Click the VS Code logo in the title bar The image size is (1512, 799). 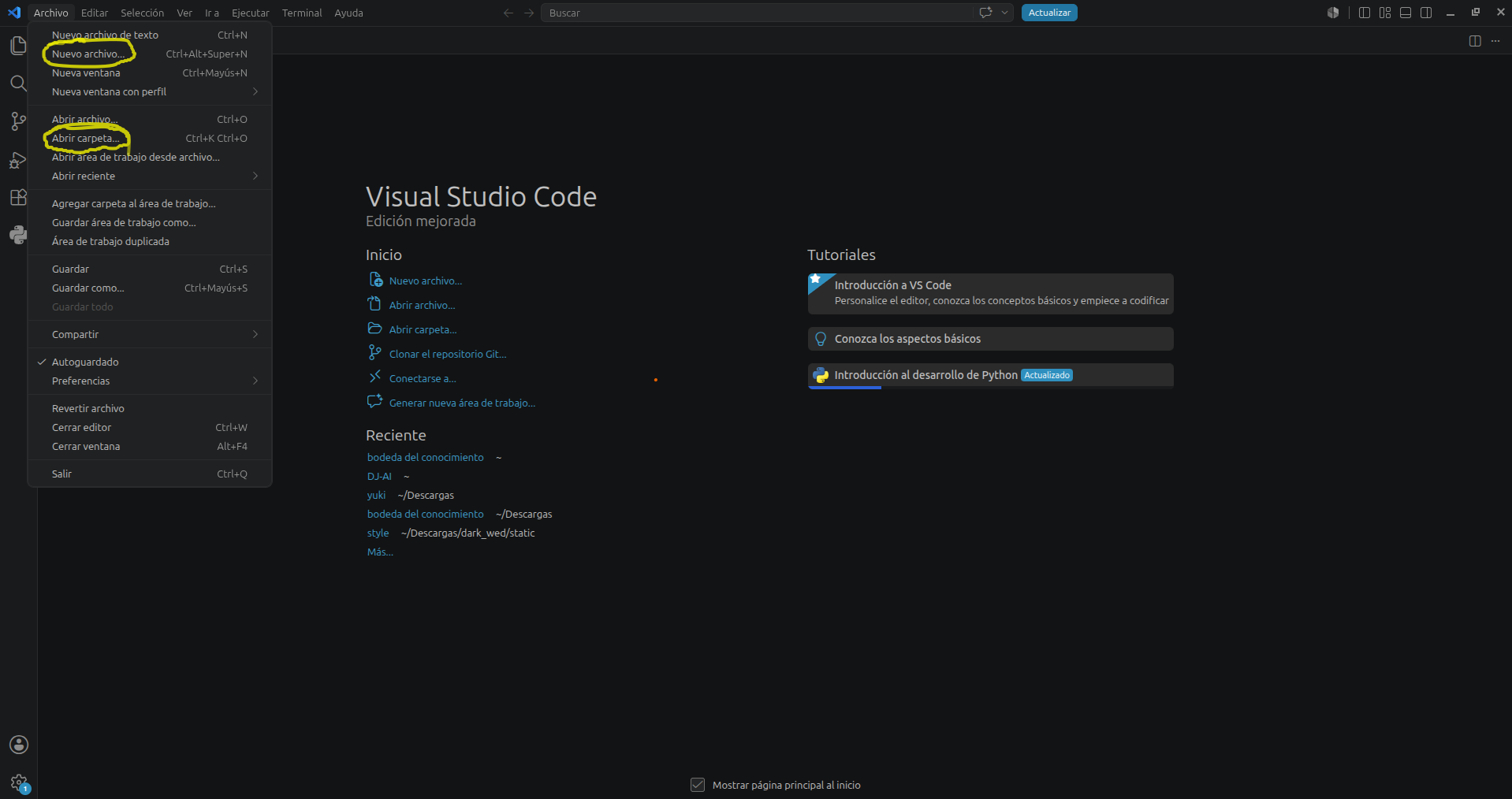(x=14, y=13)
